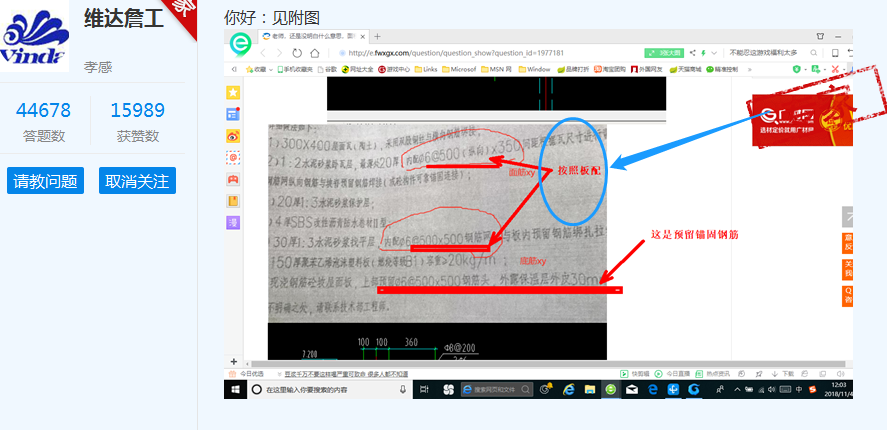Open the Links bookmark folder
This screenshot has width=887, height=430.
pyautogui.click(x=426, y=69)
